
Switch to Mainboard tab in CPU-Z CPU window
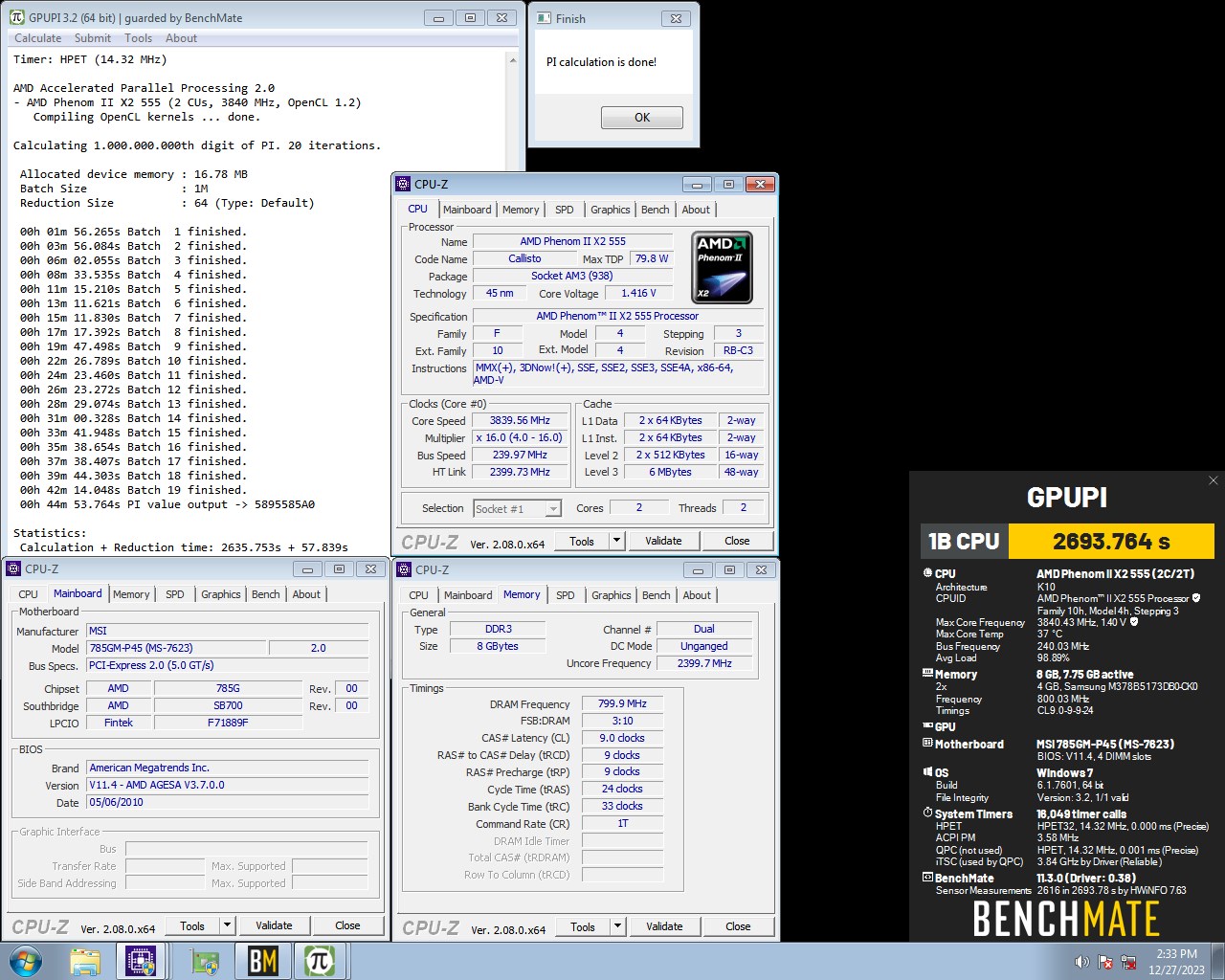467,210
